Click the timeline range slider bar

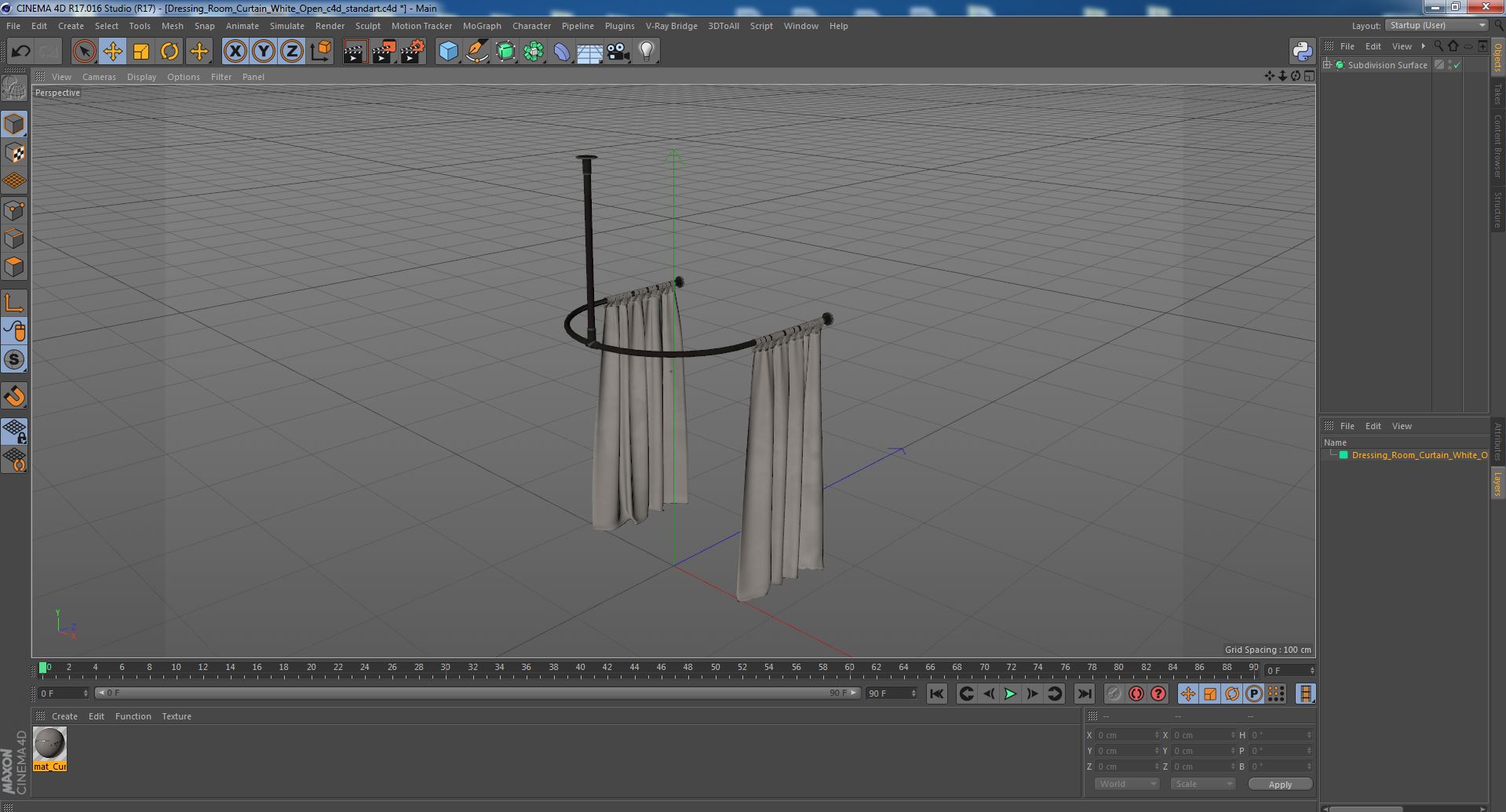coord(477,694)
